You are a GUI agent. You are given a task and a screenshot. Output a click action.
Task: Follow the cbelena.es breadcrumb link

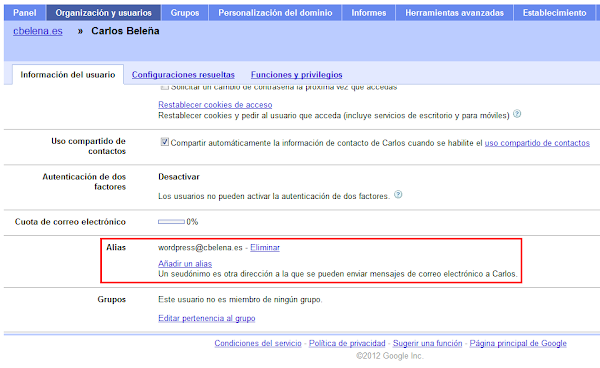point(38,31)
